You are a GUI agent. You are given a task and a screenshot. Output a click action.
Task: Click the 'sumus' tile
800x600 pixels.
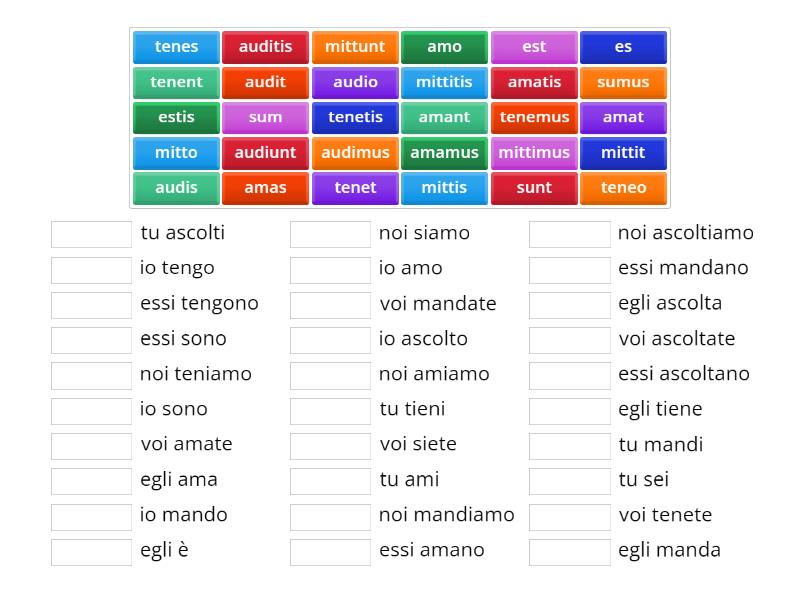coord(624,82)
